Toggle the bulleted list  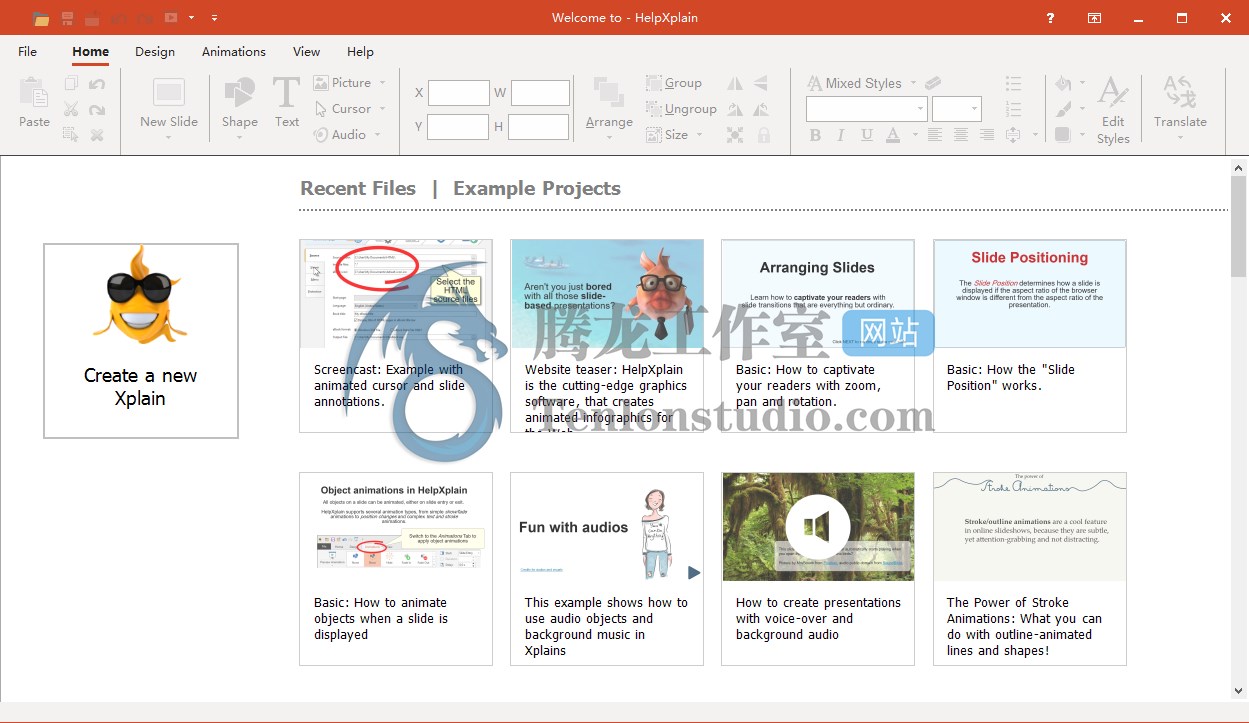coord(1013,83)
